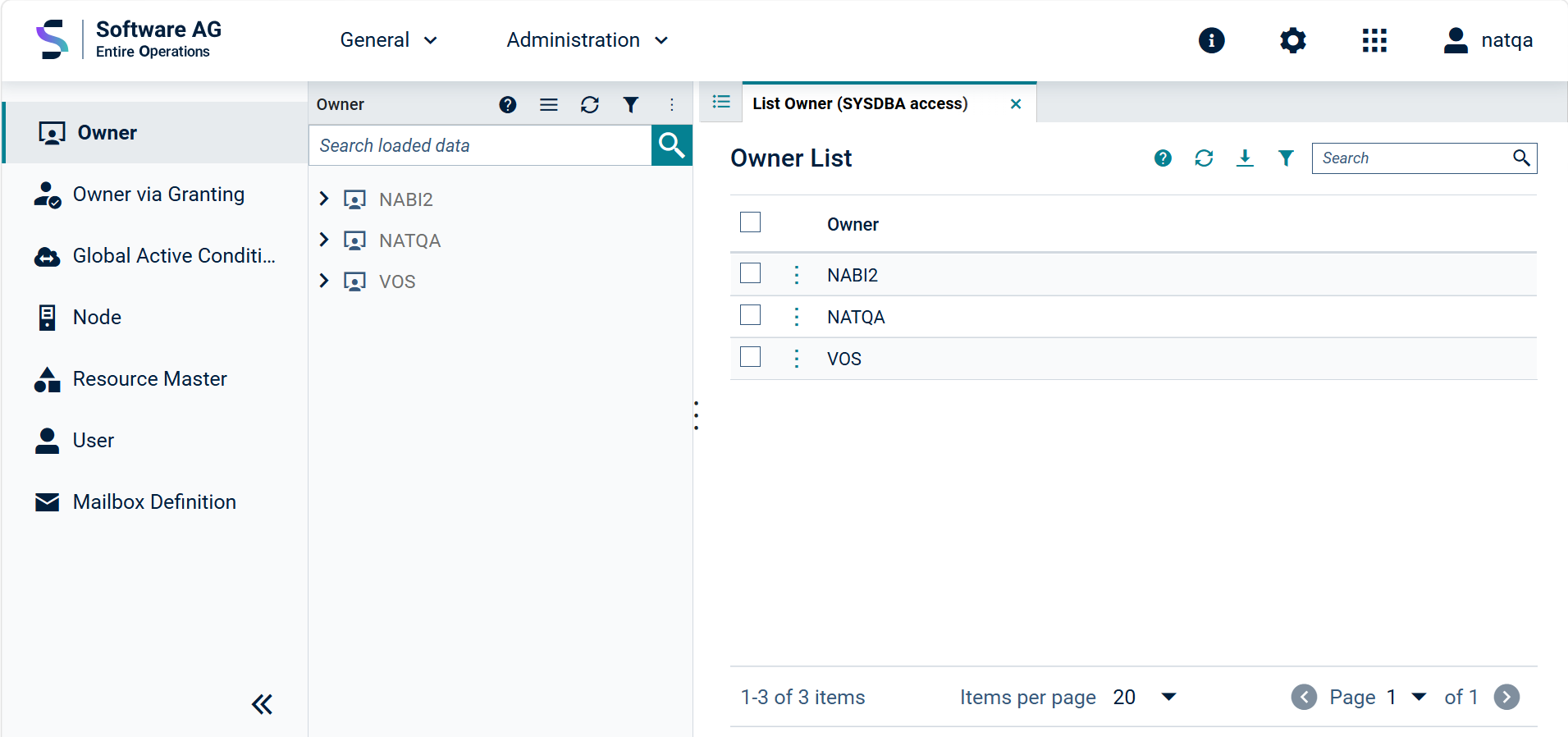Open settings gear icon
1568x737 pixels.
click(x=1293, y=40)
